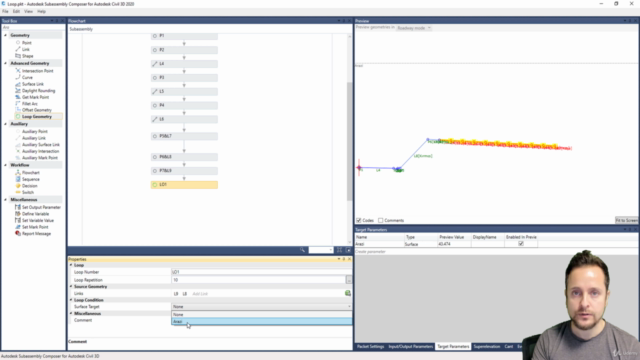Switch to the Superelevation tab
Viewport: 640px width, 360px height.
pyautogui.click(x=487, y=347)
